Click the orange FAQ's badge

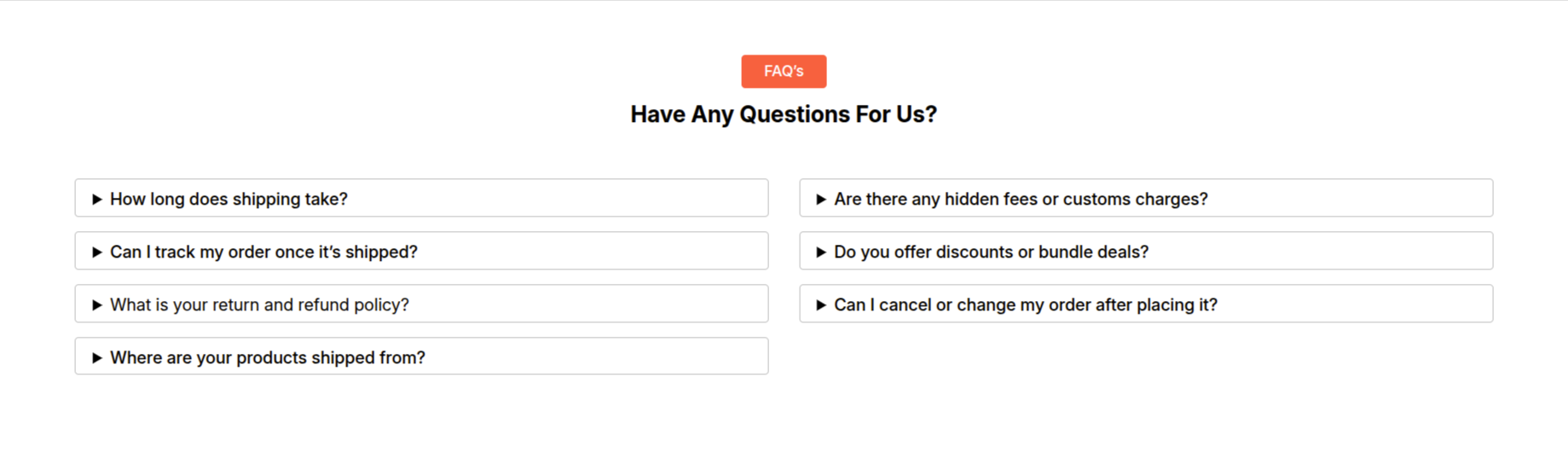(x=784, y=72)
